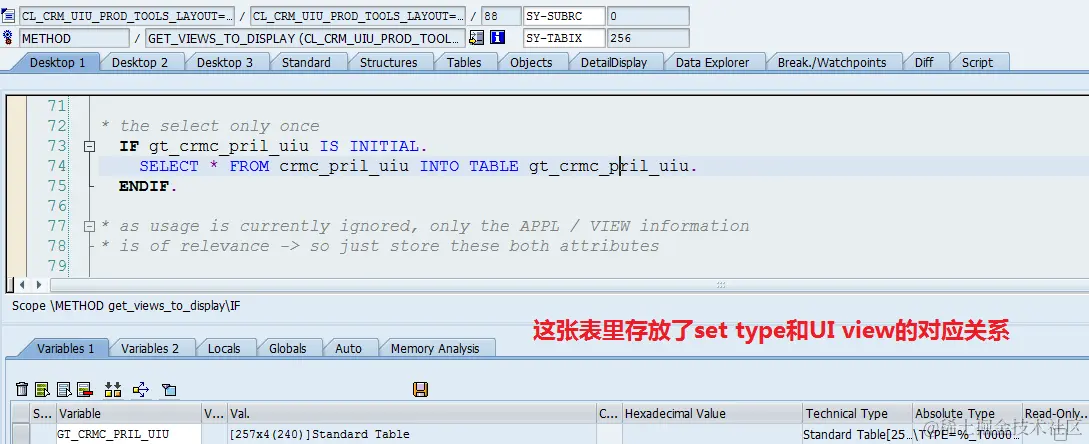Image resolution: width=1089 pixels, height=444 pixels.
Task: Collapse the IF block at line 73
Action: click(x=88, y=147)
